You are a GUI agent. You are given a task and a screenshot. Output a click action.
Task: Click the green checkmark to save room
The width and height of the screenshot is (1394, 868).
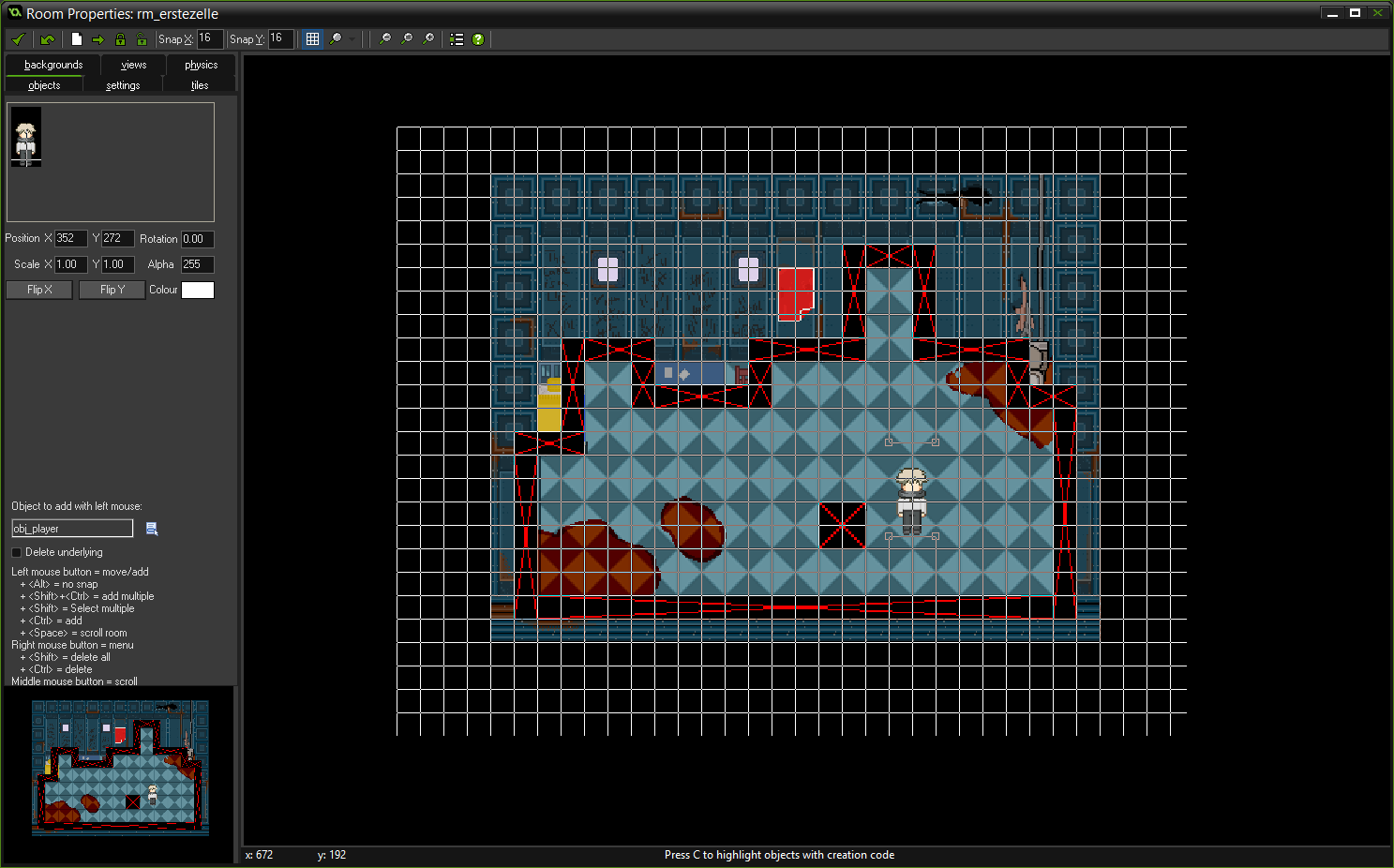click(17, 39)
